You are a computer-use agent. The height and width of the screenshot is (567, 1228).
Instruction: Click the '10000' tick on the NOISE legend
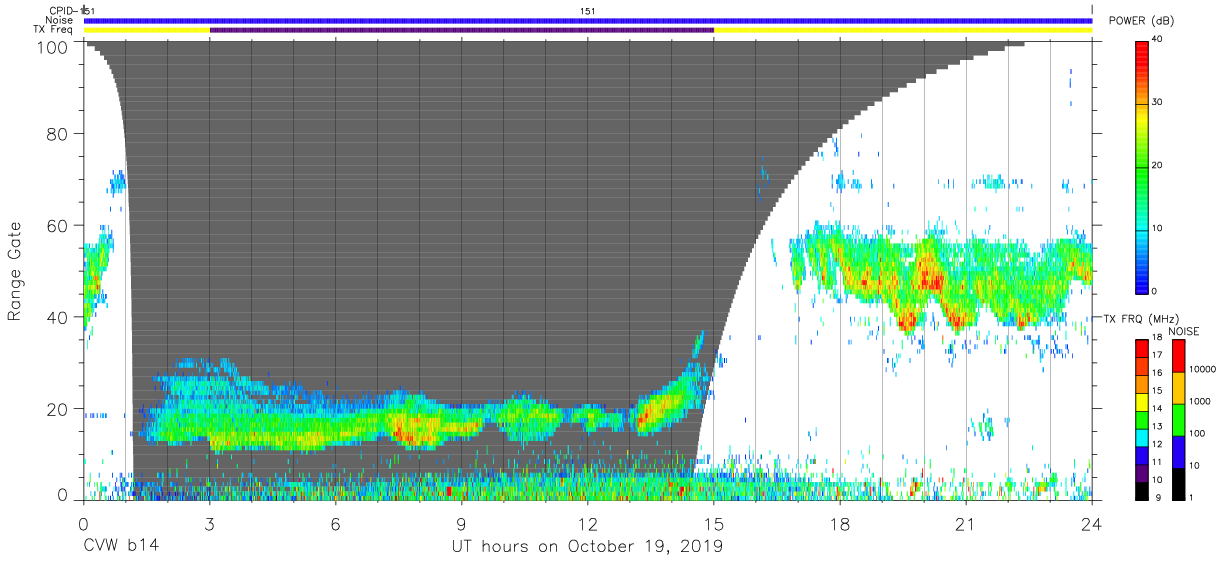(1202, 369)
